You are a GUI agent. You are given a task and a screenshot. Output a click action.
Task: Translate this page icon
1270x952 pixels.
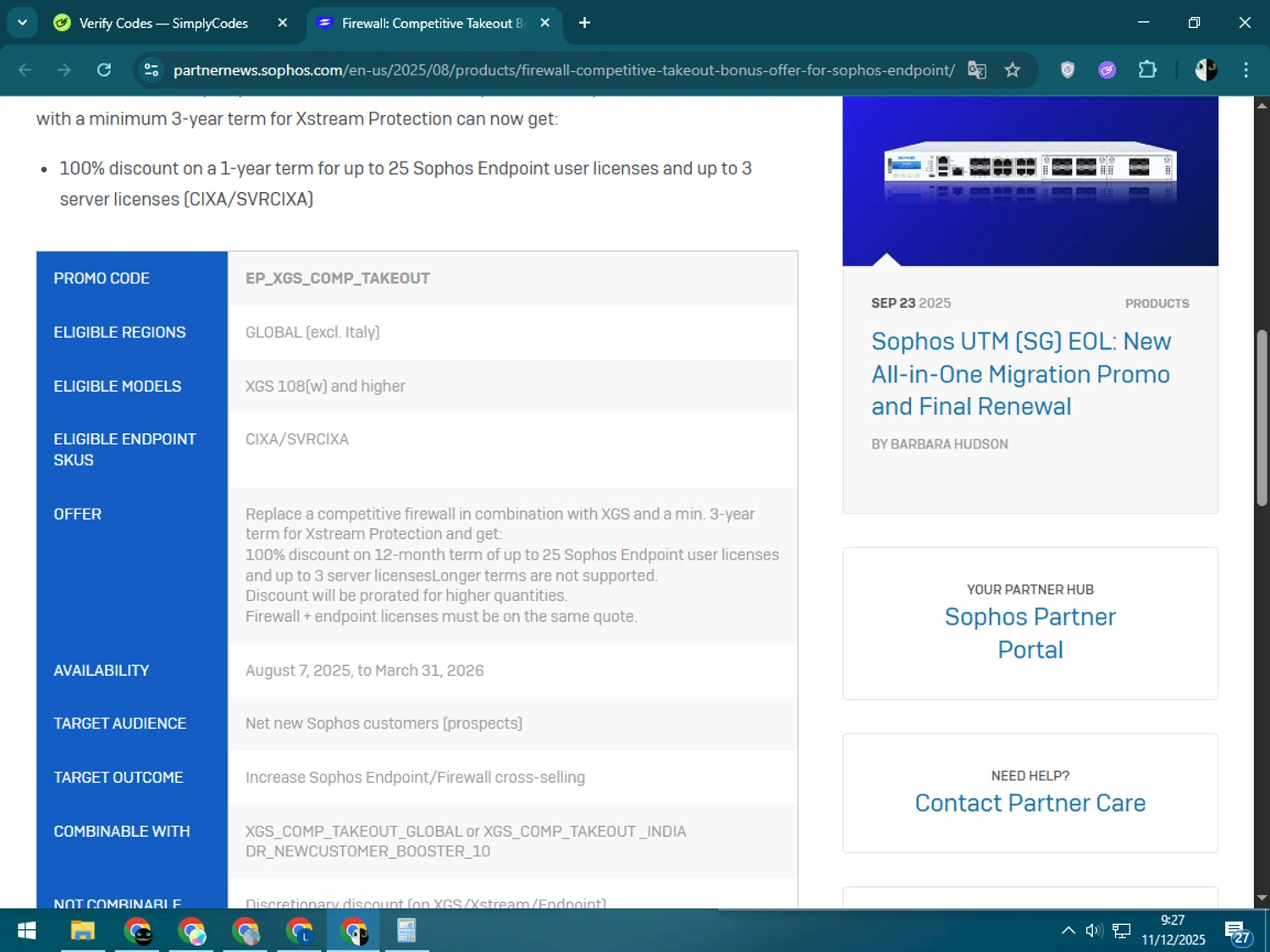click(x=977, y=70)
